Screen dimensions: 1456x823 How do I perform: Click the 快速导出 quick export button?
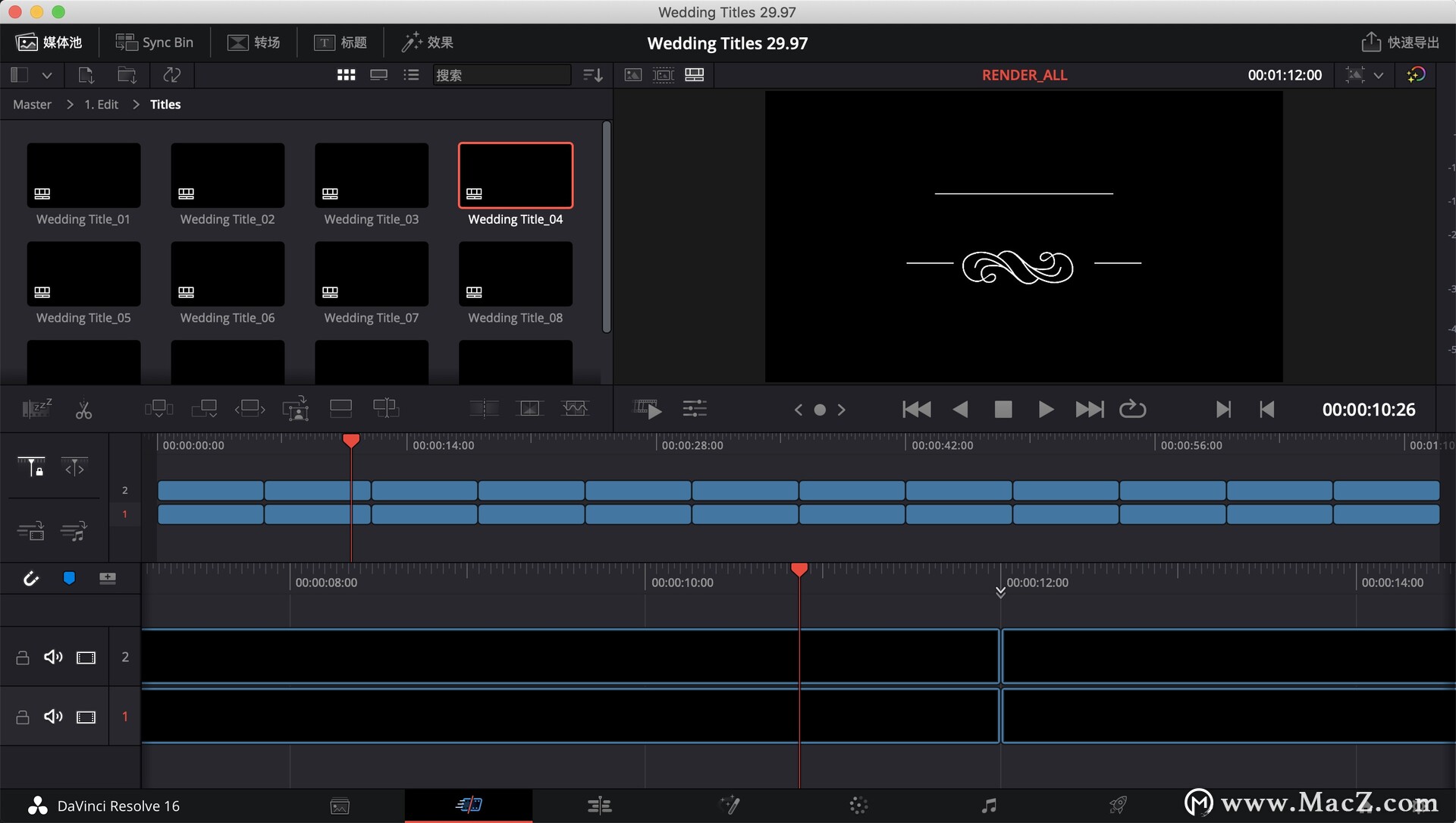[x=1400, y=42]
